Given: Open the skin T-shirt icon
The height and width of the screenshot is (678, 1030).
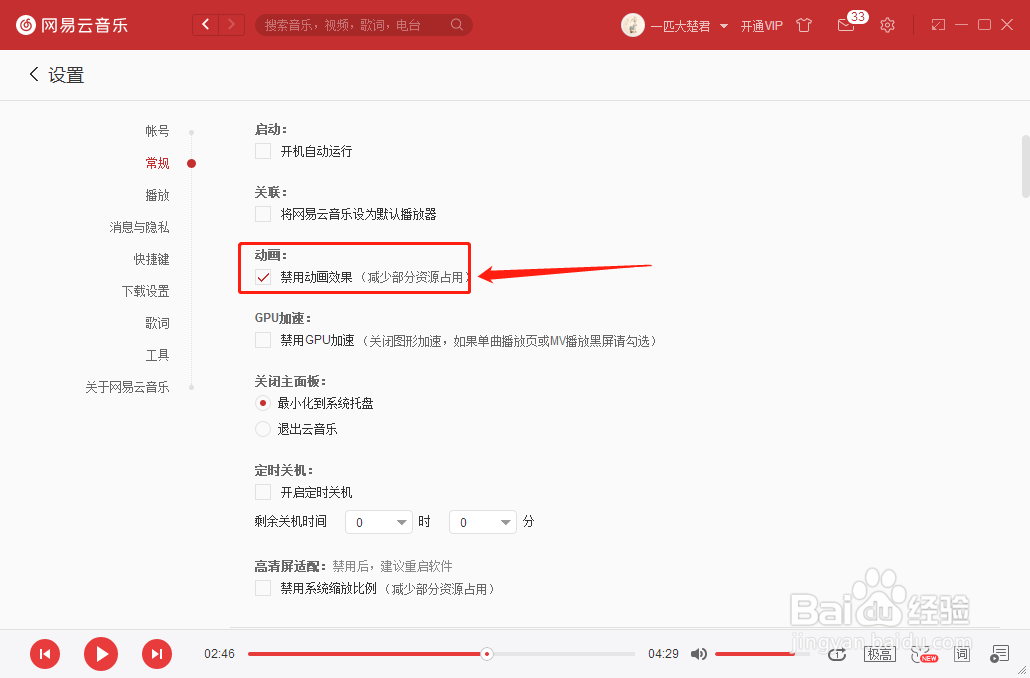Looking at the screenshot, I should pos(803,25).
